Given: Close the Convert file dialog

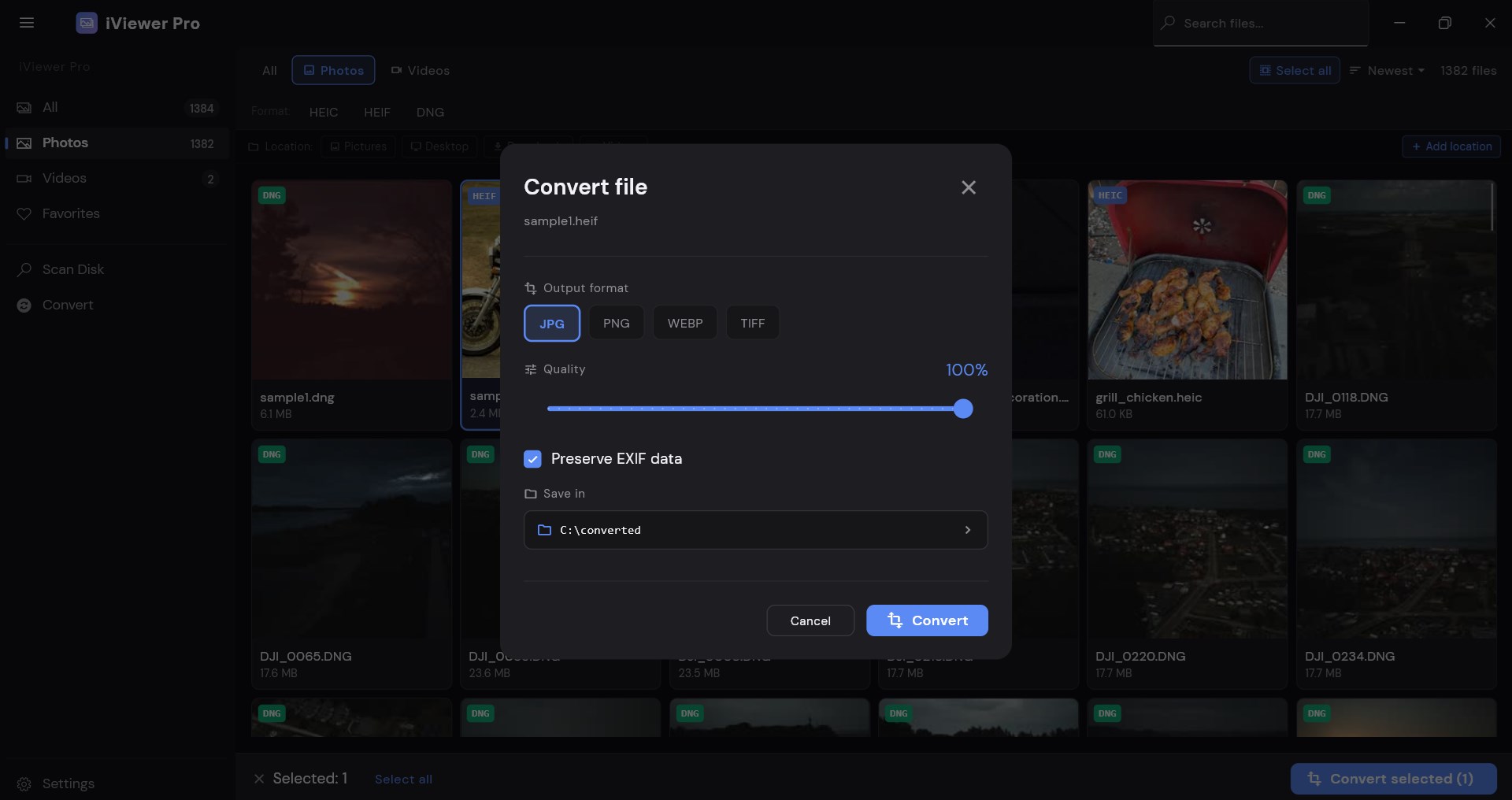Looking at the screenshot, I should click(x=969, y=187).
